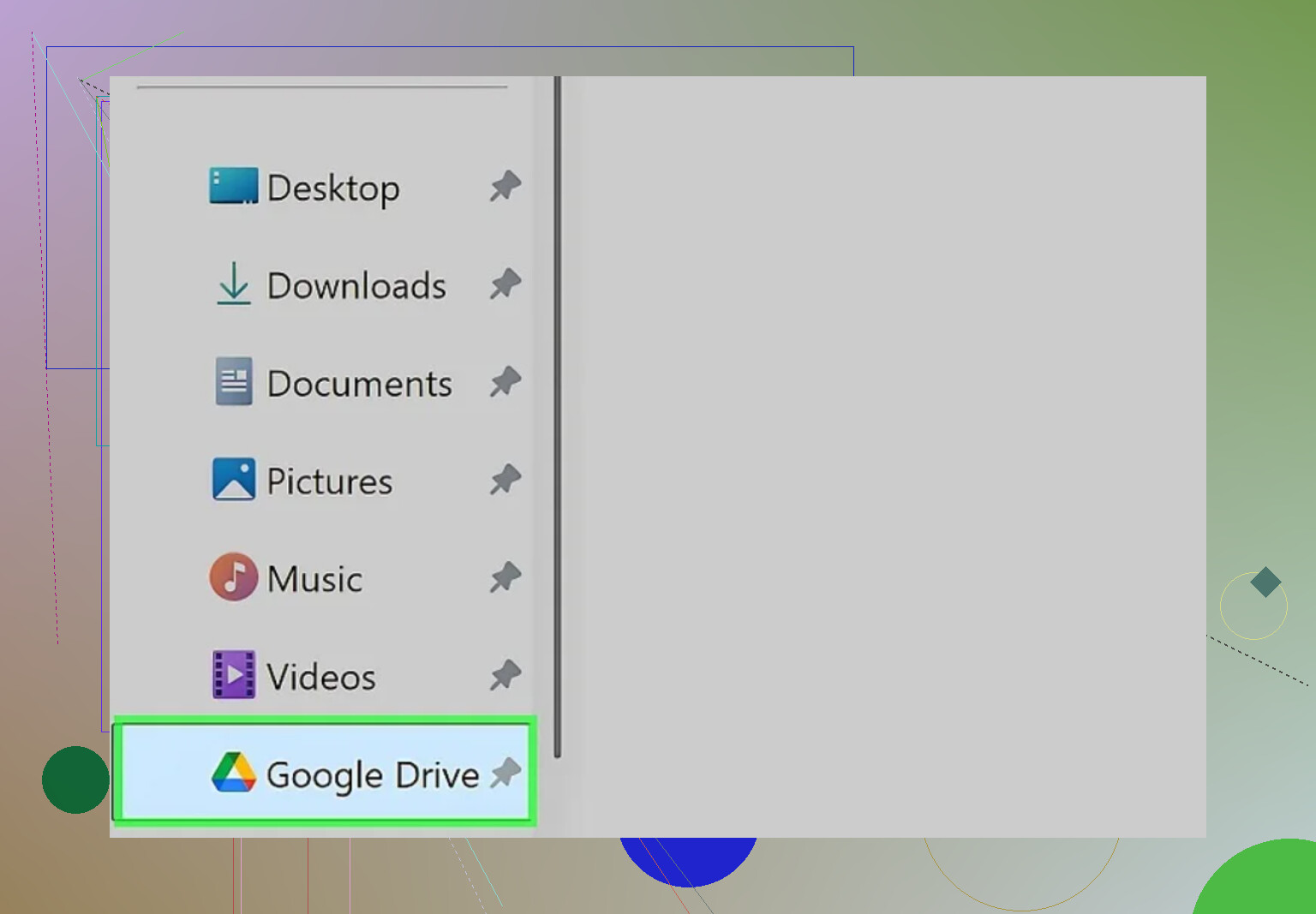Viewport: 1316px width, 914px height.
Task: Click the Music note icon
Action: (233, 576)
